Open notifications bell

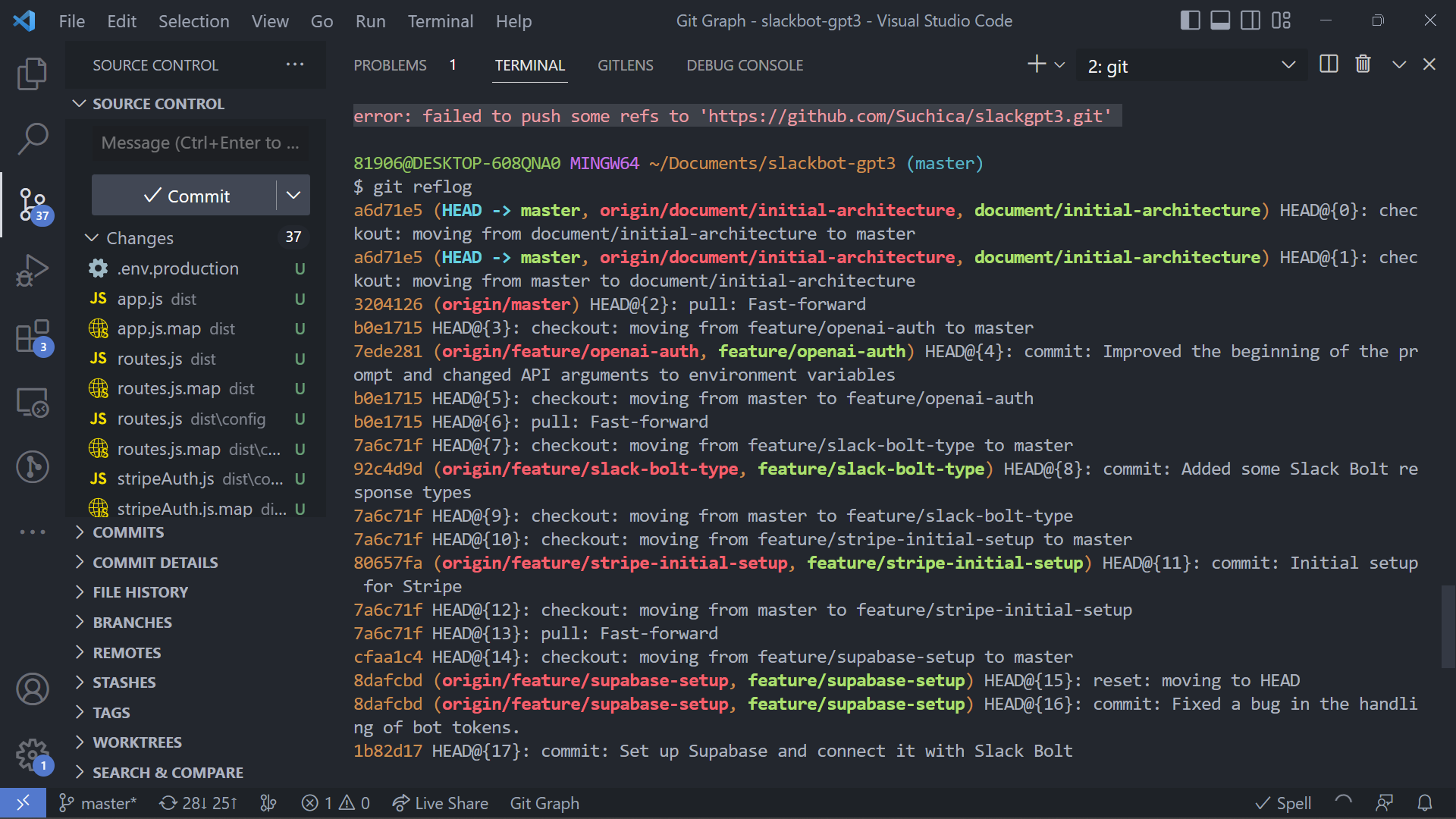1425,803
